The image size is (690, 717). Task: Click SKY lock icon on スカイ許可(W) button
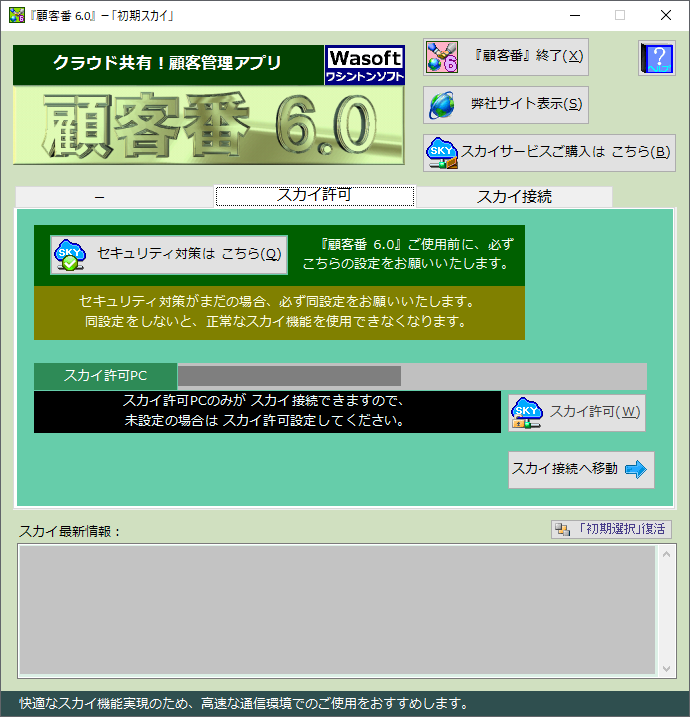pyautogui.click(x=527, y=413)
